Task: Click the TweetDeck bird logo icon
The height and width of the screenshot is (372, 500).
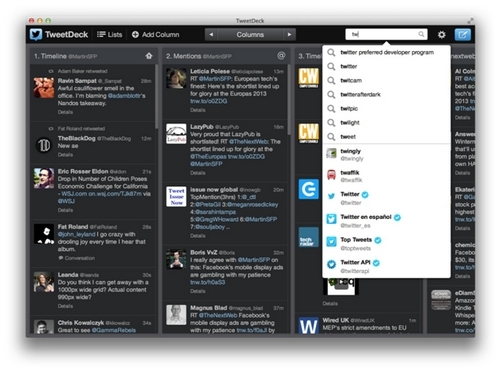Action: 36,34
